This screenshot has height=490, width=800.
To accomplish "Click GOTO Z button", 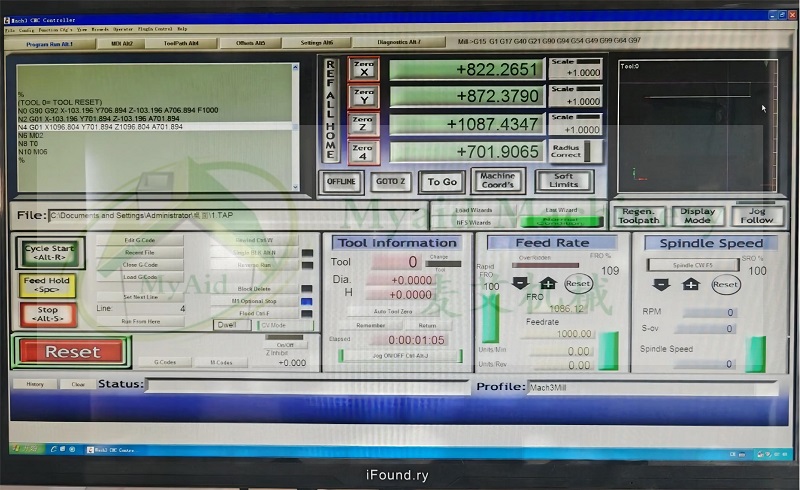I will coord(390,182).
